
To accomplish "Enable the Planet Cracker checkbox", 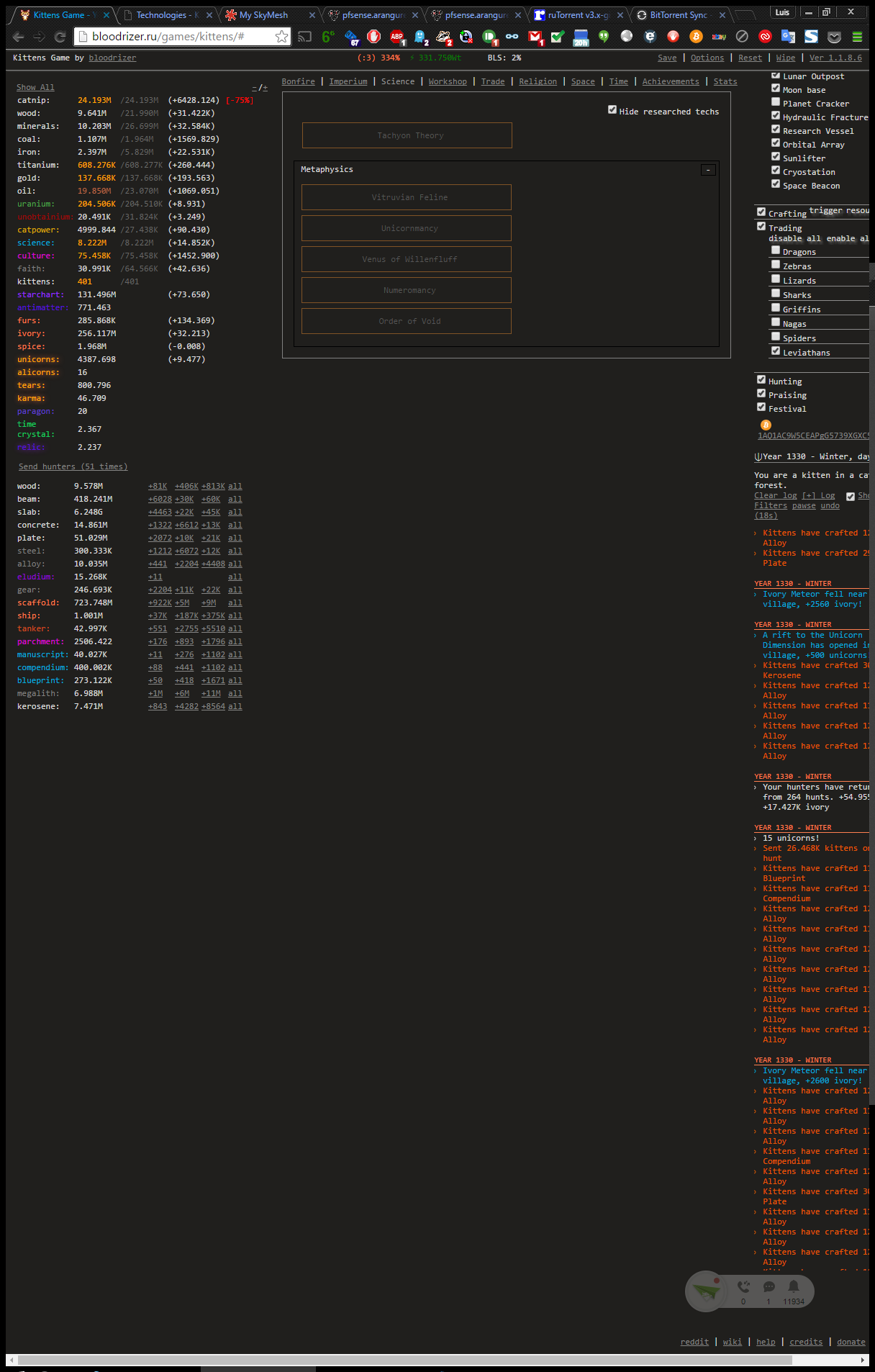I will [776, 102].
